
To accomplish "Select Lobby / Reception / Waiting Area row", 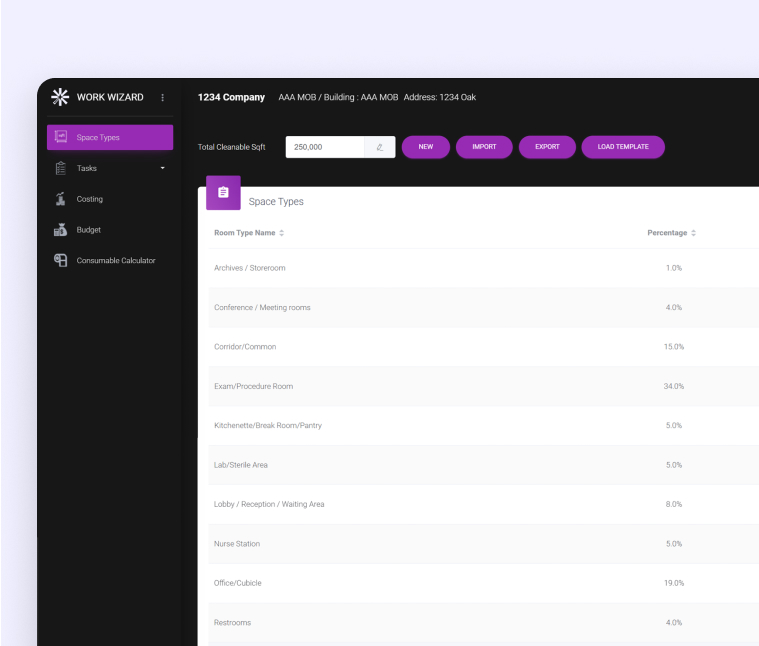I will [x=484, y=504].
